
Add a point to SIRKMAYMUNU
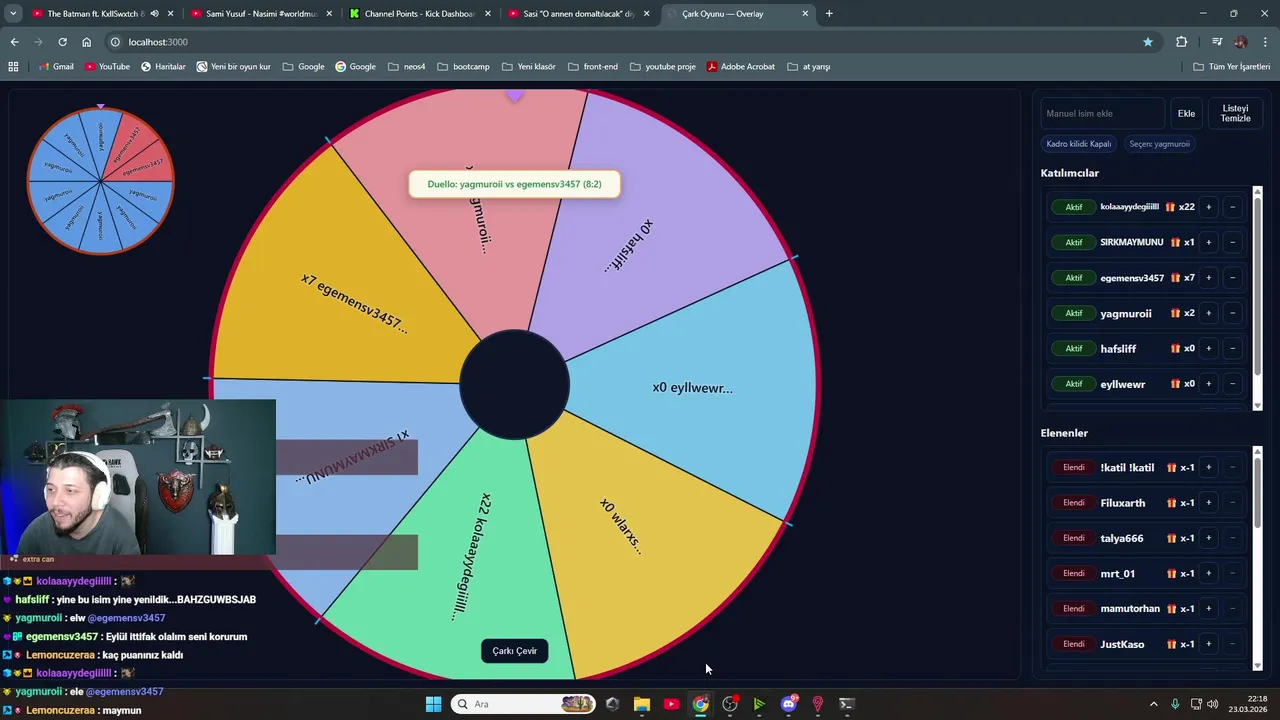point(1208,242)
